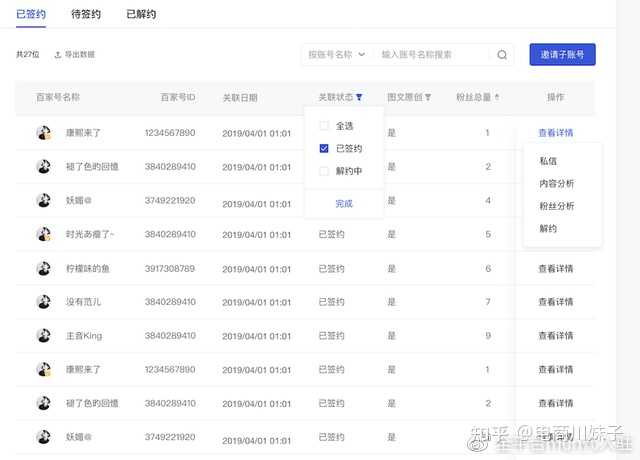Click the avatar of 柠檬味的鱼
The image size is (640, 460).
(x=44, y=269)
